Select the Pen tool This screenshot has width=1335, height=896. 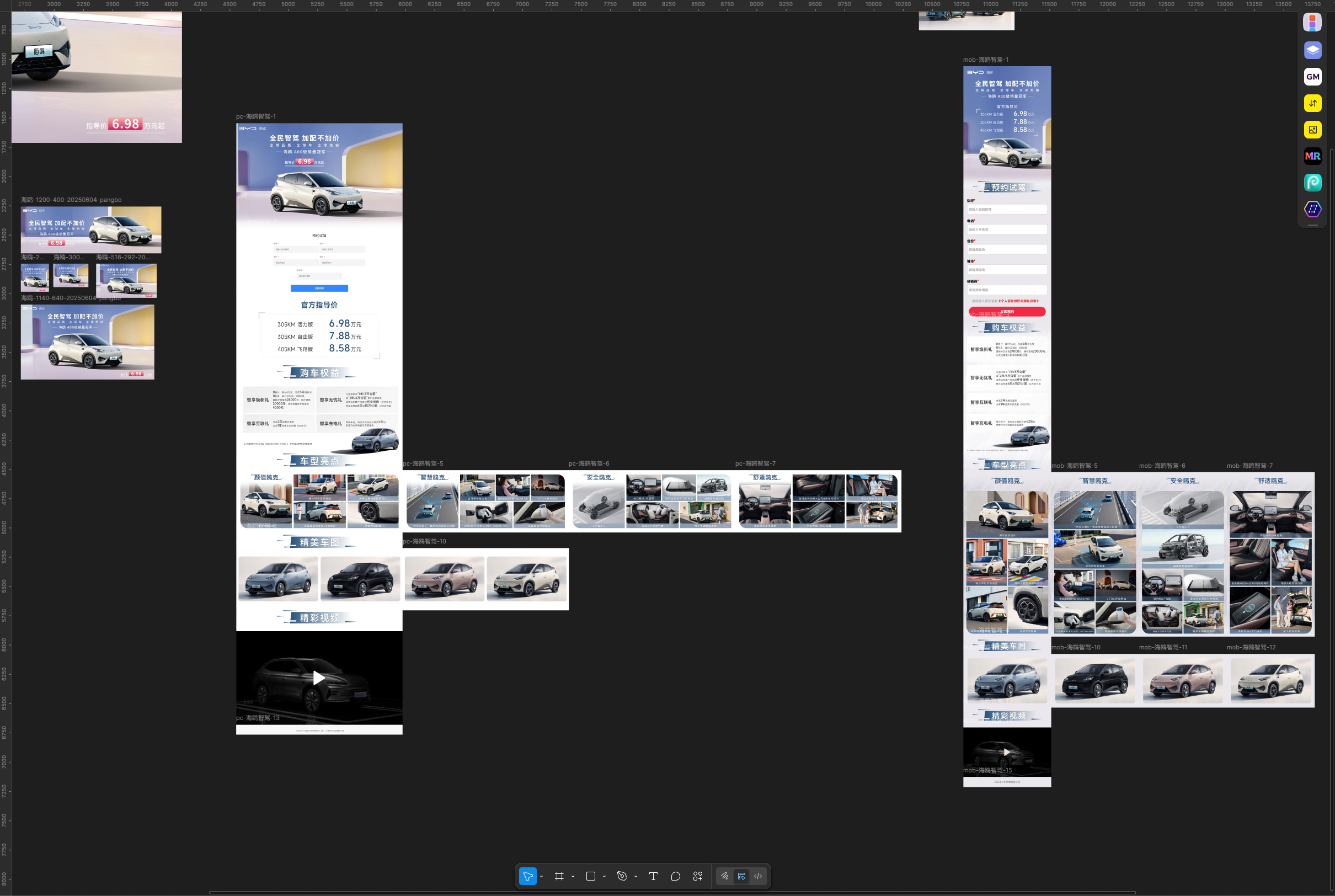[x=622, y=876]
